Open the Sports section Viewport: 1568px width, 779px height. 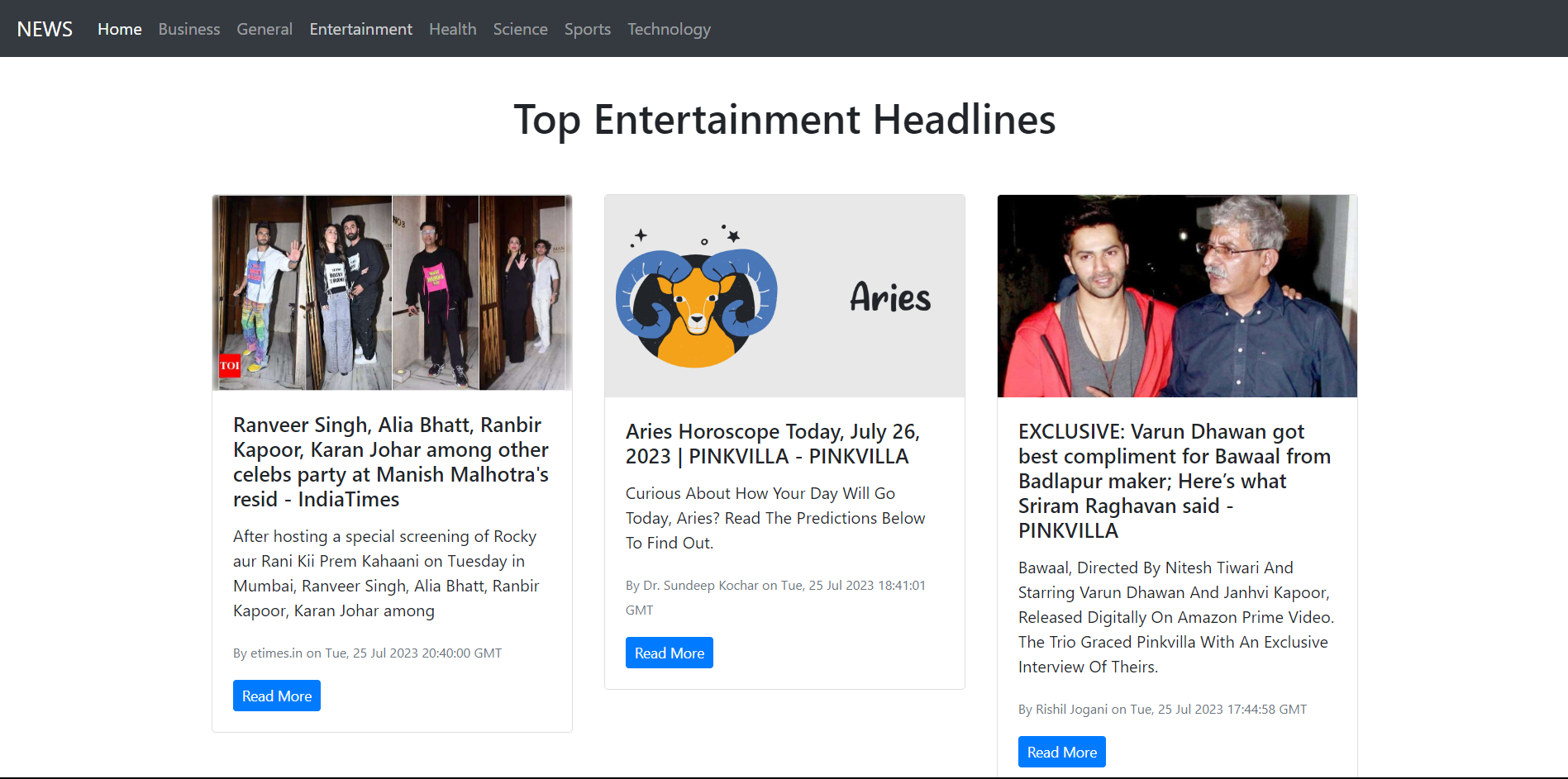(587, 29)
